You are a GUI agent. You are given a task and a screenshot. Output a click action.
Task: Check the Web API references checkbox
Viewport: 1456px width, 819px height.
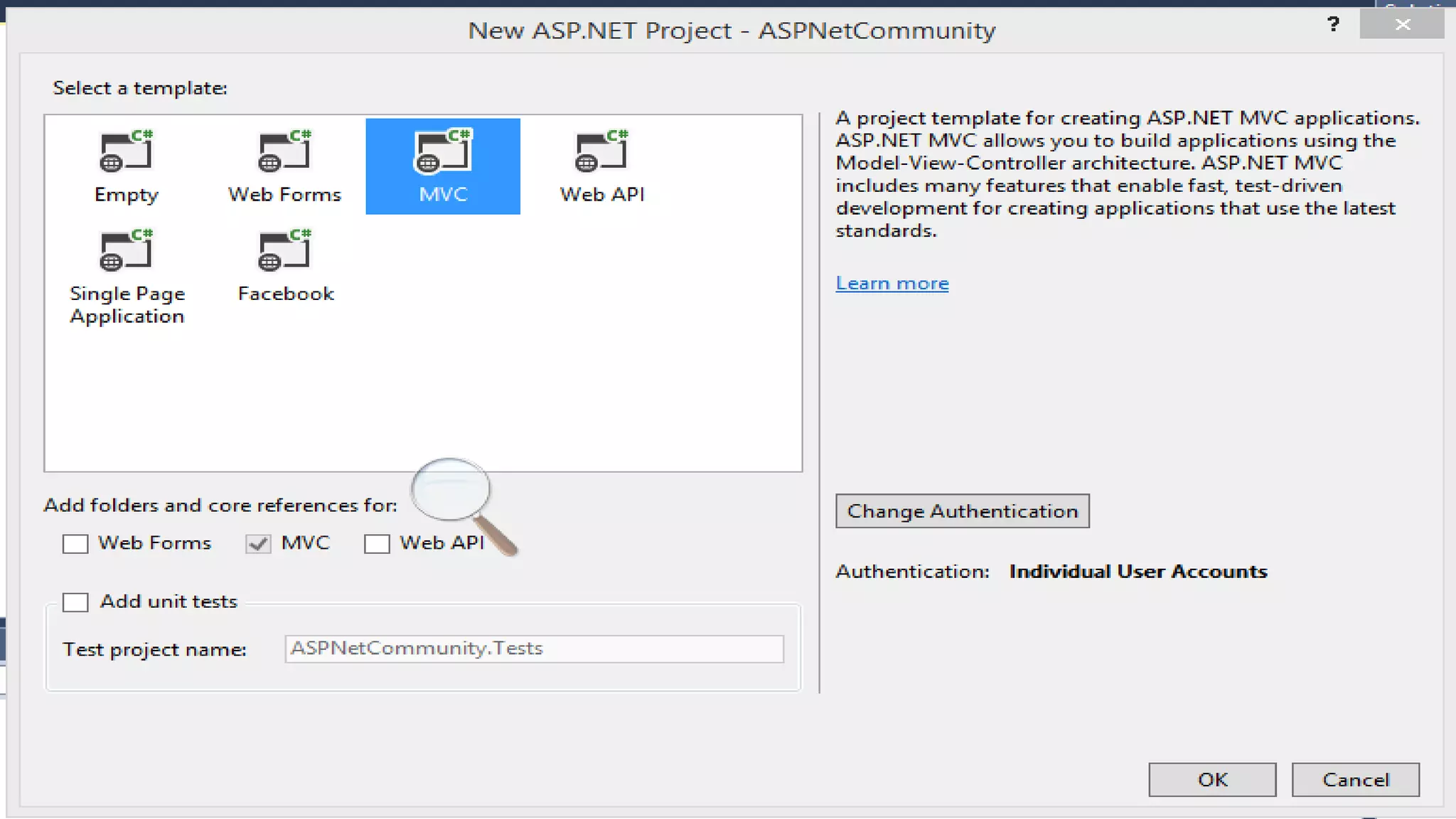coord(377,544)
